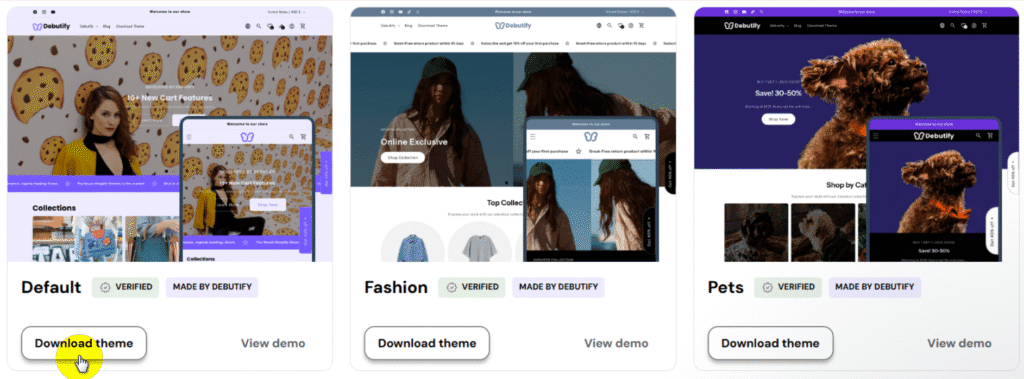Open View demo for Fashion theme

coord(616,343)
